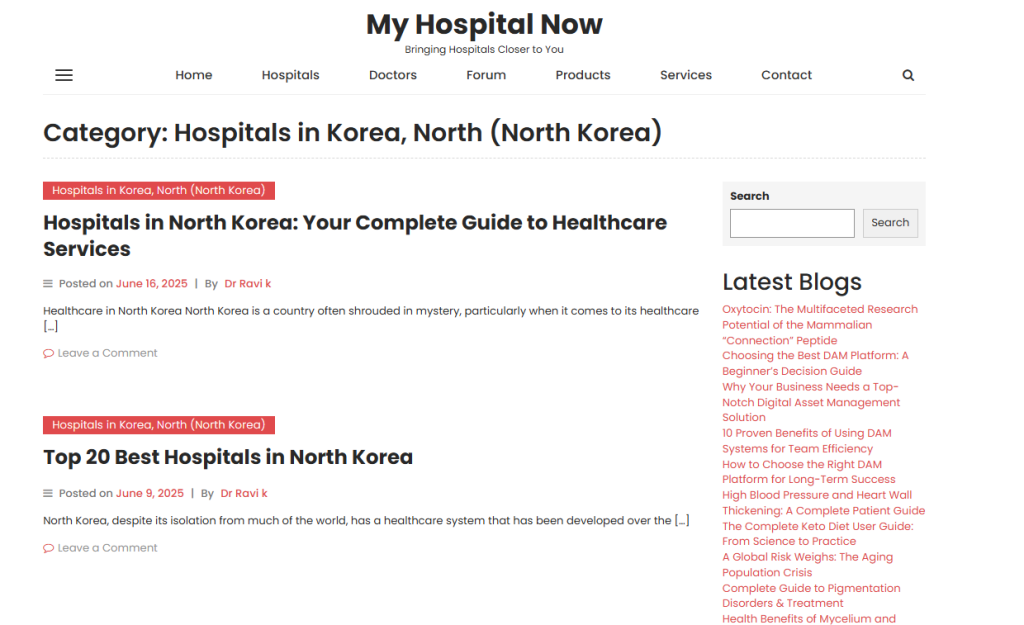Go to Home menu item
1024x625 pixels.
[x=193, y=75]
